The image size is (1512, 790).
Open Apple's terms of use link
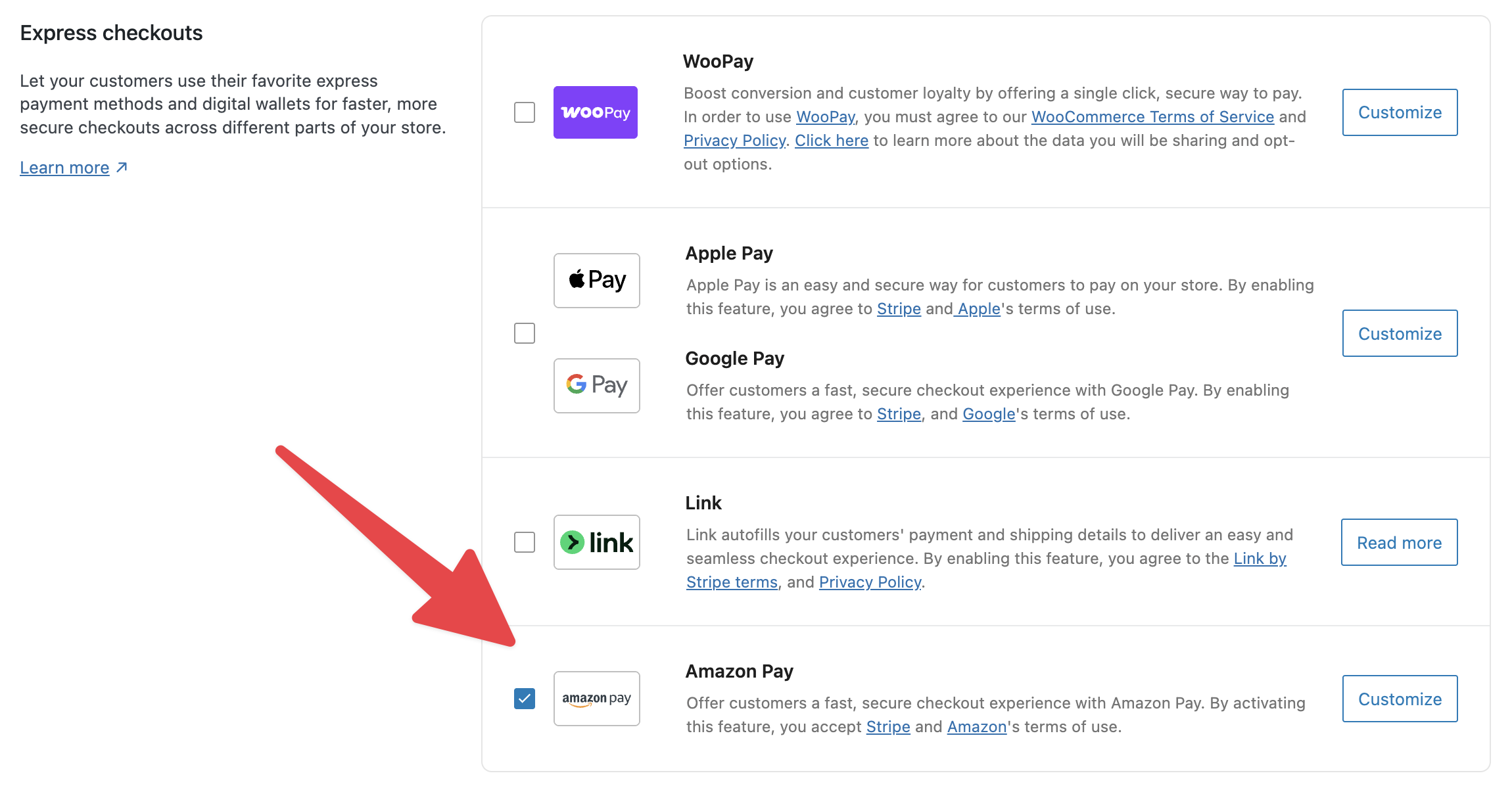979,309
